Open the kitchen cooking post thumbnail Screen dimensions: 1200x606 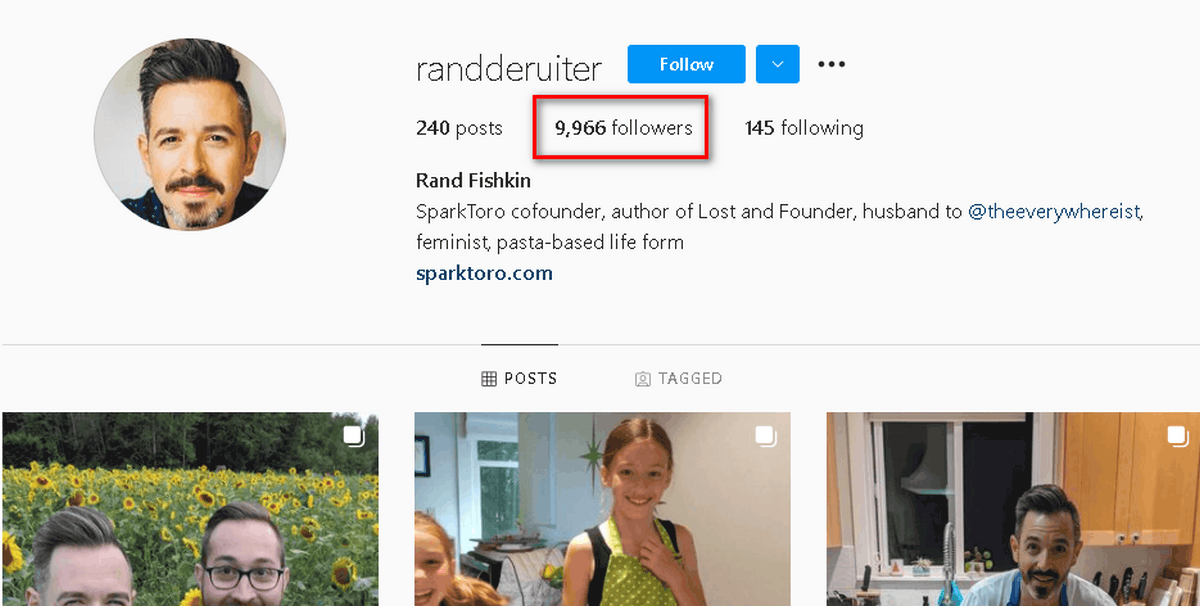click(1013, 509)
